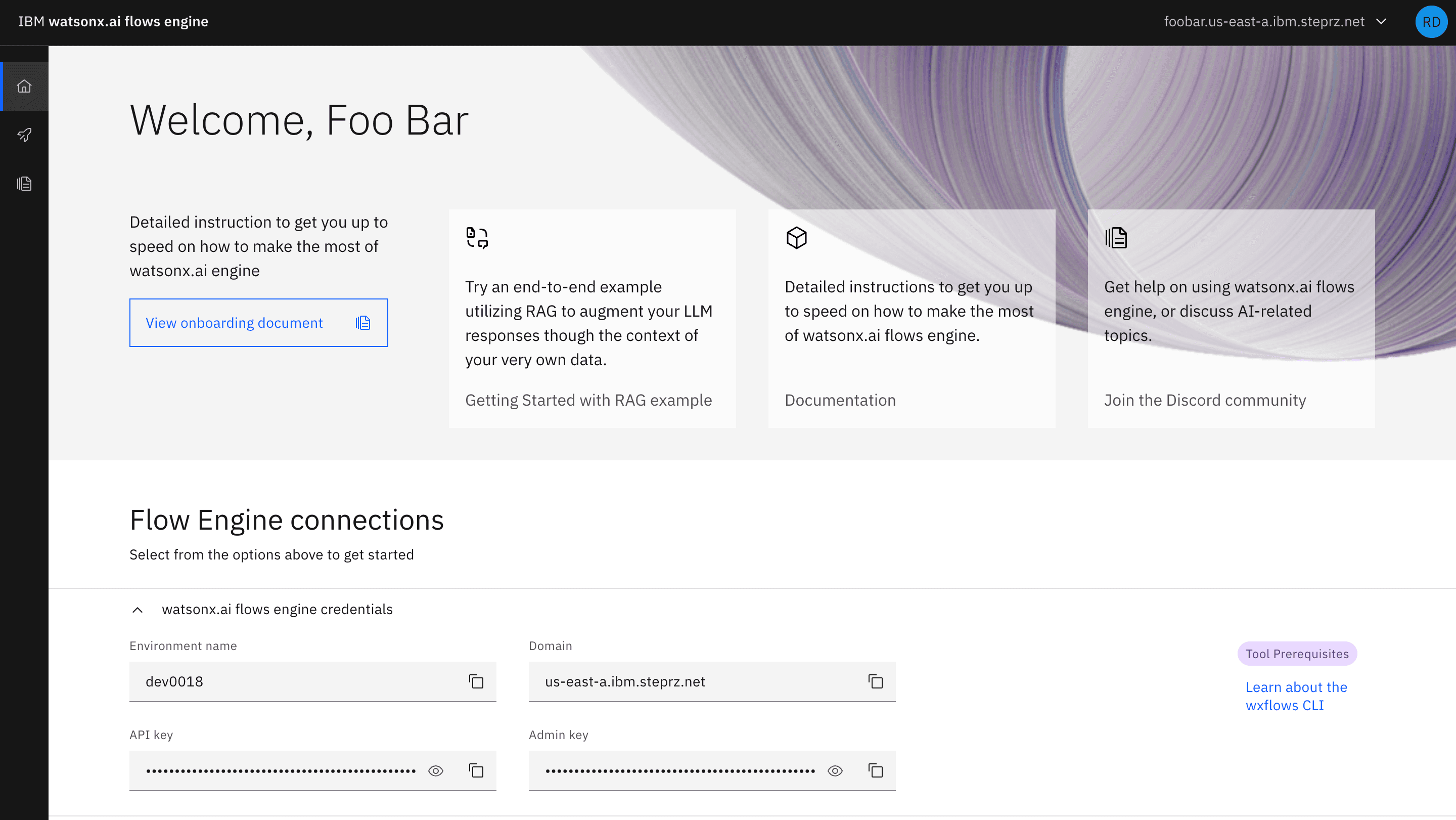The width and height of the screenshot is (1456, 820).
Task: Expand the chevron next to the domain name
Action: (1381, 21)
